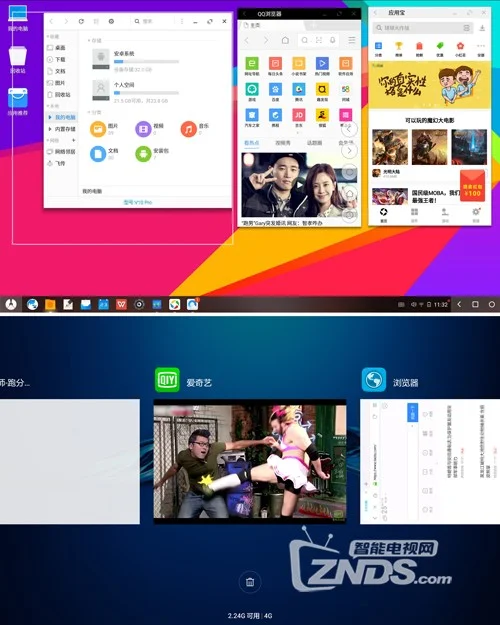Open the 视频 video category in file manager
Viewport: 500px width, 625px height.
(143, 129)
